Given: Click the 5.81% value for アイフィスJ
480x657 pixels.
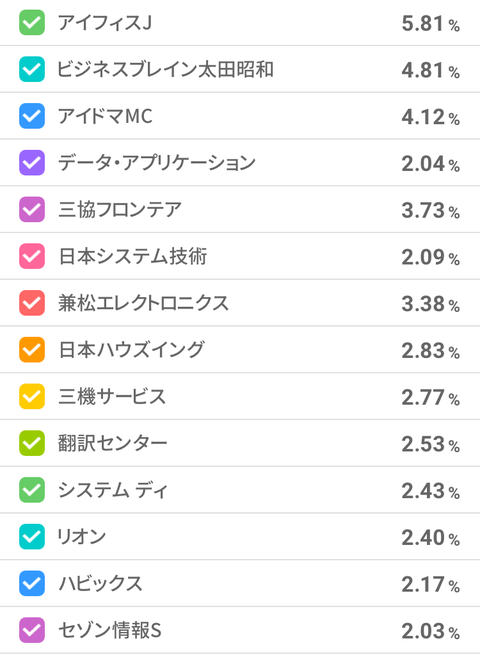Looking at the screenshot, I should [431, 23].
